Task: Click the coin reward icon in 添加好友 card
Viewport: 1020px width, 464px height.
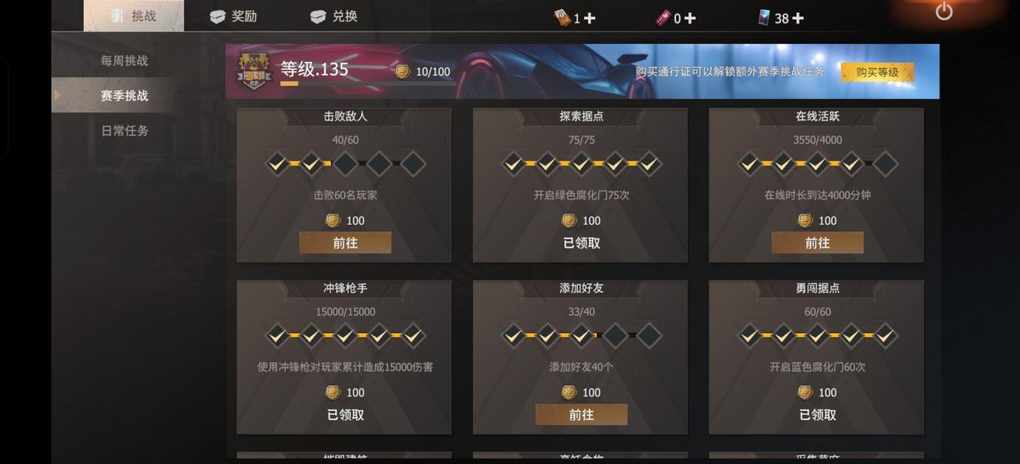Action: pos(569,392)
